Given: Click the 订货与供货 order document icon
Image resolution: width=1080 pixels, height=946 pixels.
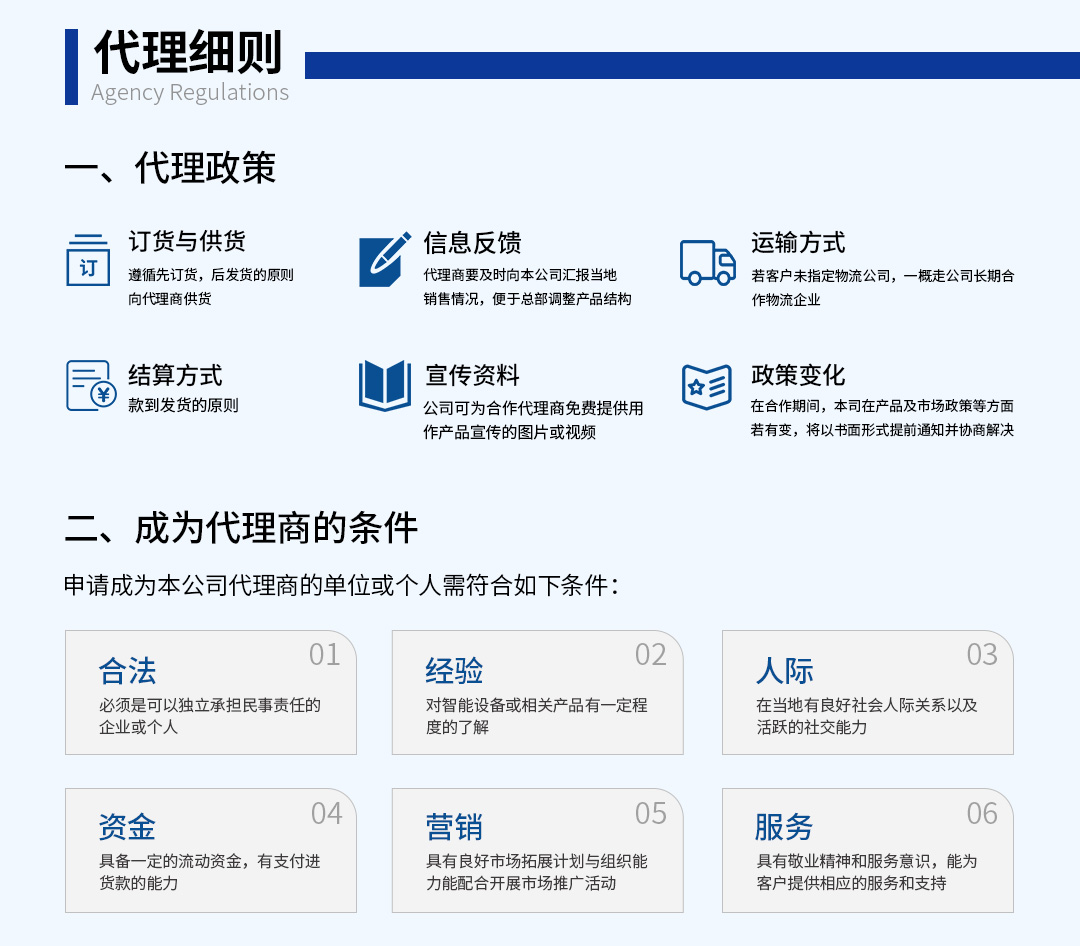Looking at the screenshot, I should (88, 260).
